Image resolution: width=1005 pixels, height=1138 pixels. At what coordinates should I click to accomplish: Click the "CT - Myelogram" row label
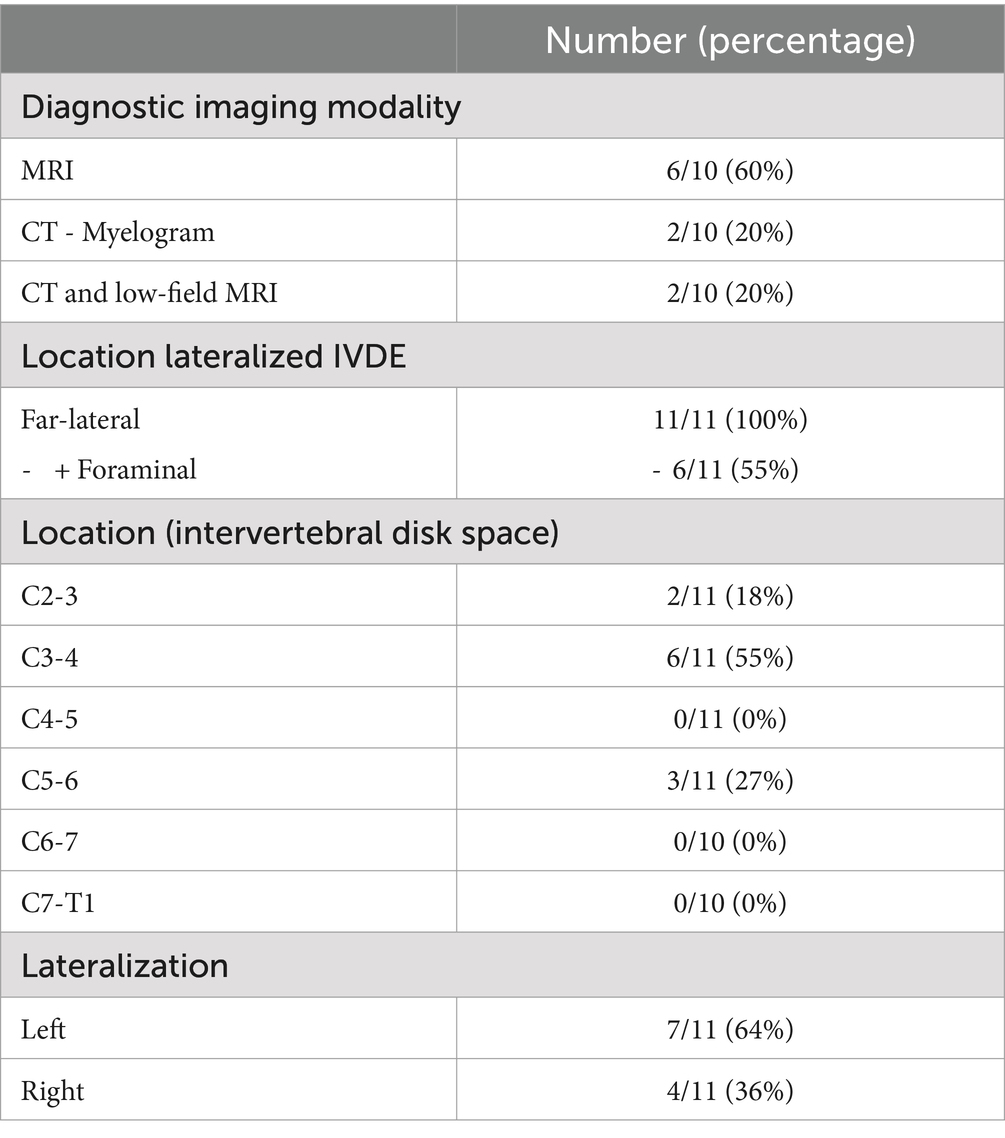point(118,232)
